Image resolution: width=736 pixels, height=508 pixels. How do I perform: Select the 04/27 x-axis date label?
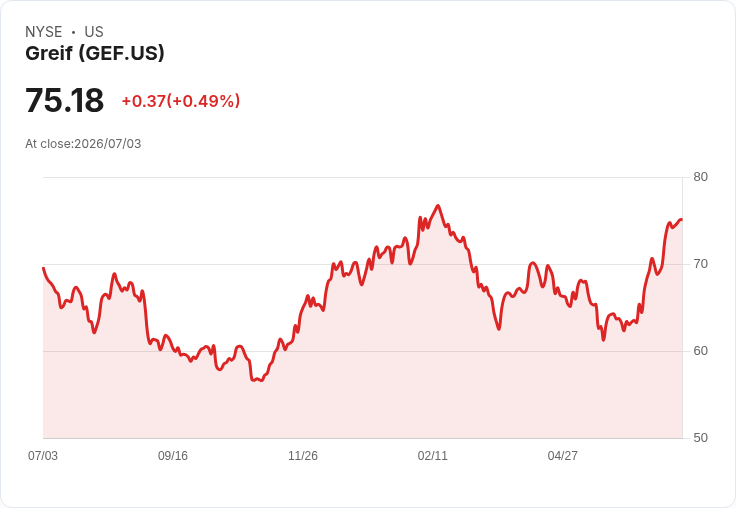coord(562,456)
